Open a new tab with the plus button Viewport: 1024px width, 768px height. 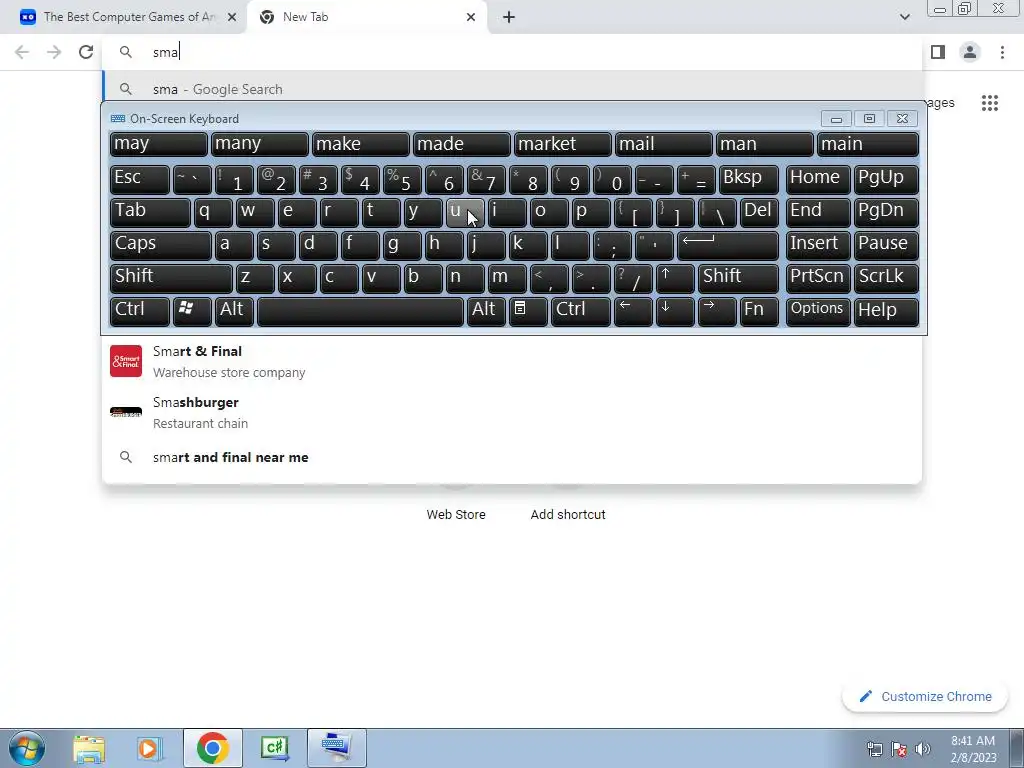pyautogui.click(x=509, y=18)
